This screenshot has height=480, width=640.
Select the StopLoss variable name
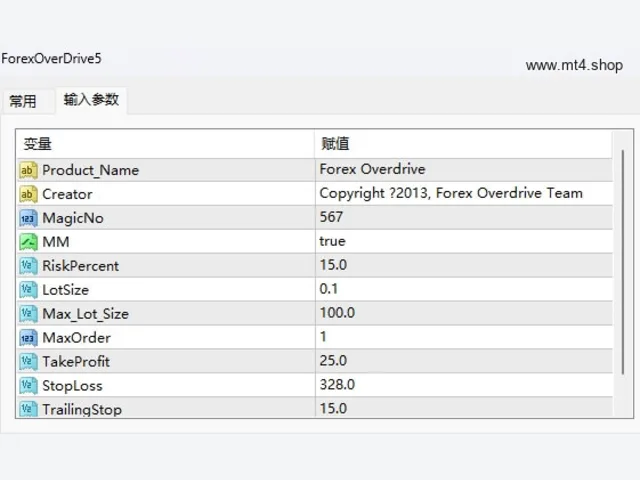pos(72,386)
